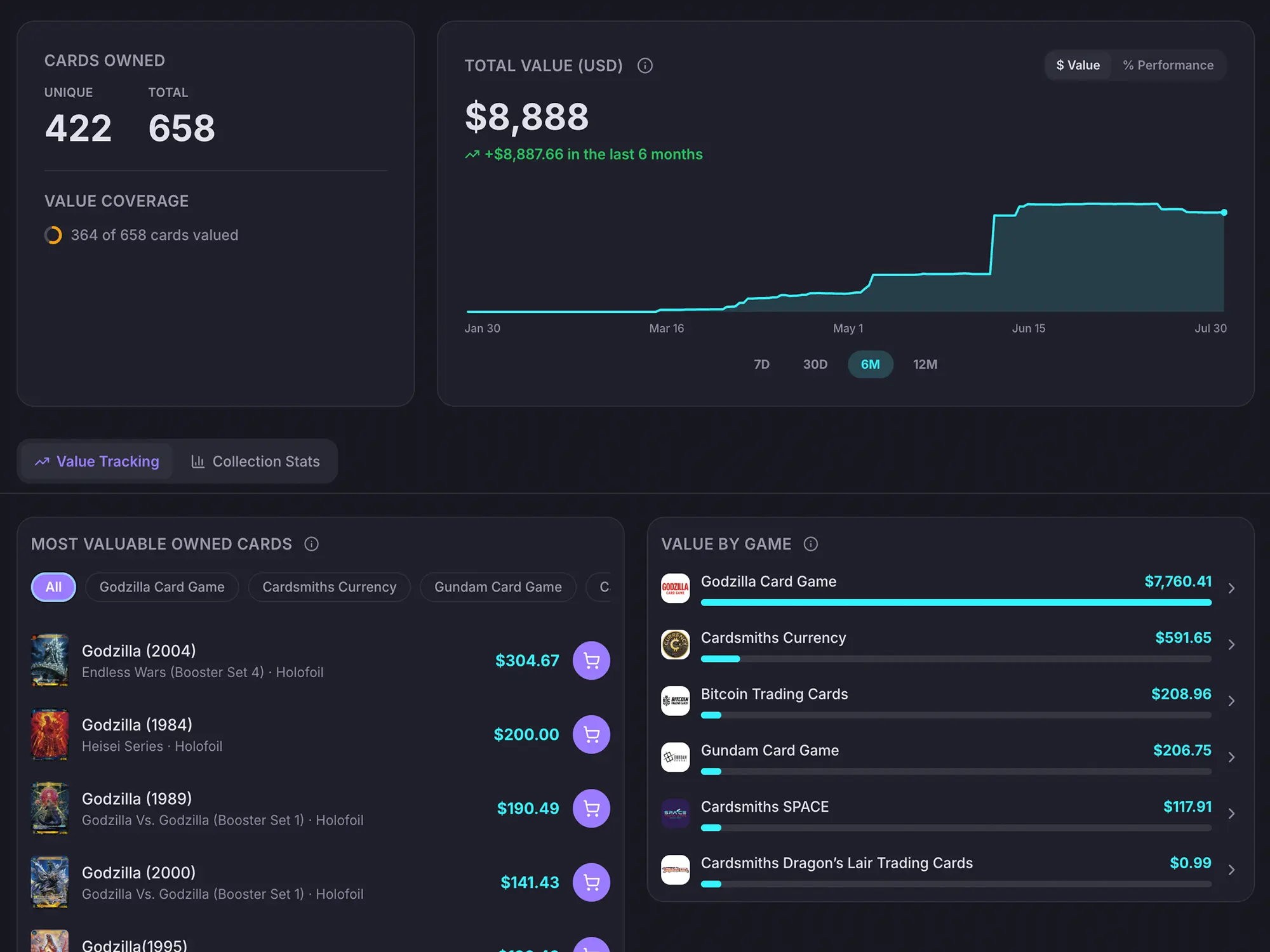The width and height of the screenshot is (1270, 952).
Task: Open Godzilla (2004) card title
Action: (x=139, y=651)
